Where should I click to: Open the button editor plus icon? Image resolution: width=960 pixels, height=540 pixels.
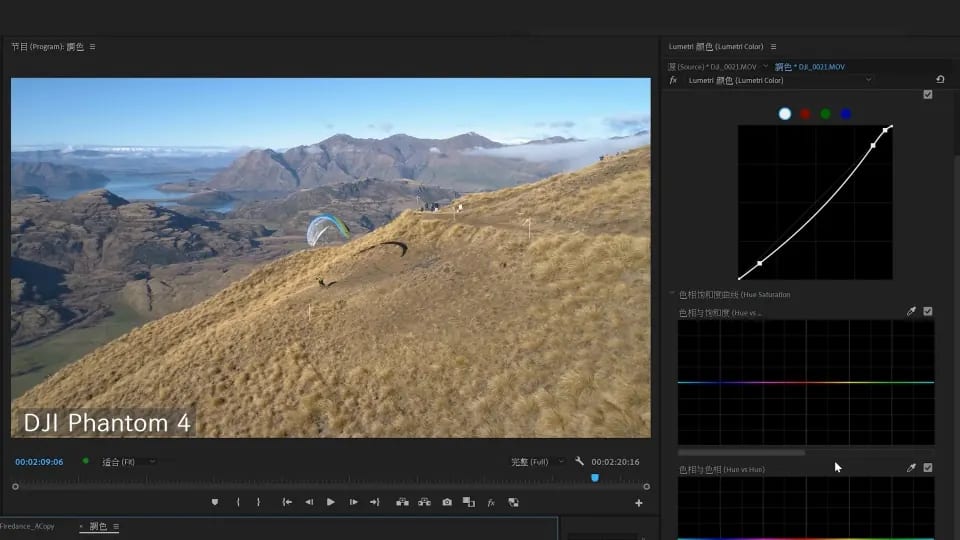(639, 503)
